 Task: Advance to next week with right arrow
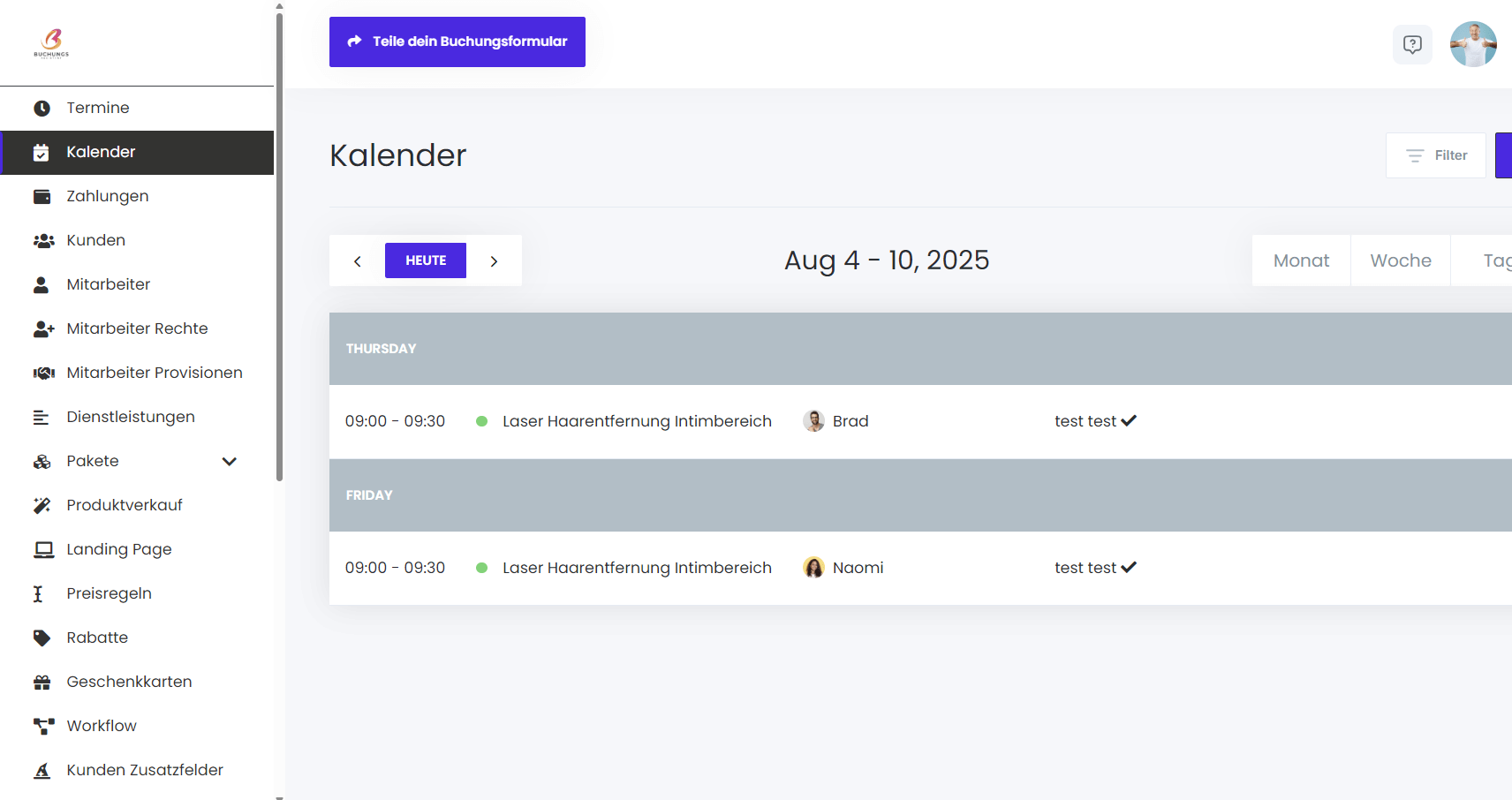[494, 261]
